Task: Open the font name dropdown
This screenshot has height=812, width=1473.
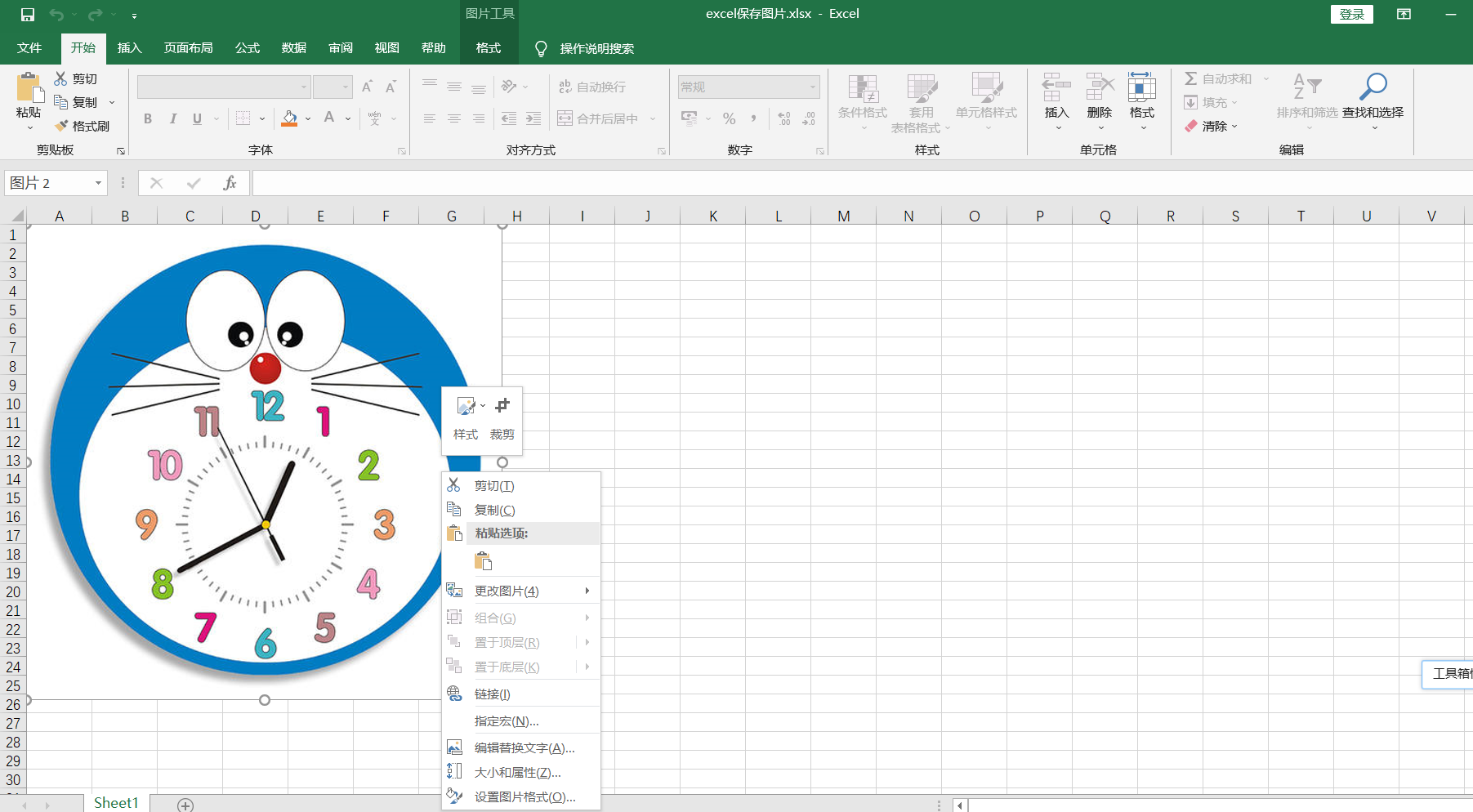Action: (x=304, y=87)
